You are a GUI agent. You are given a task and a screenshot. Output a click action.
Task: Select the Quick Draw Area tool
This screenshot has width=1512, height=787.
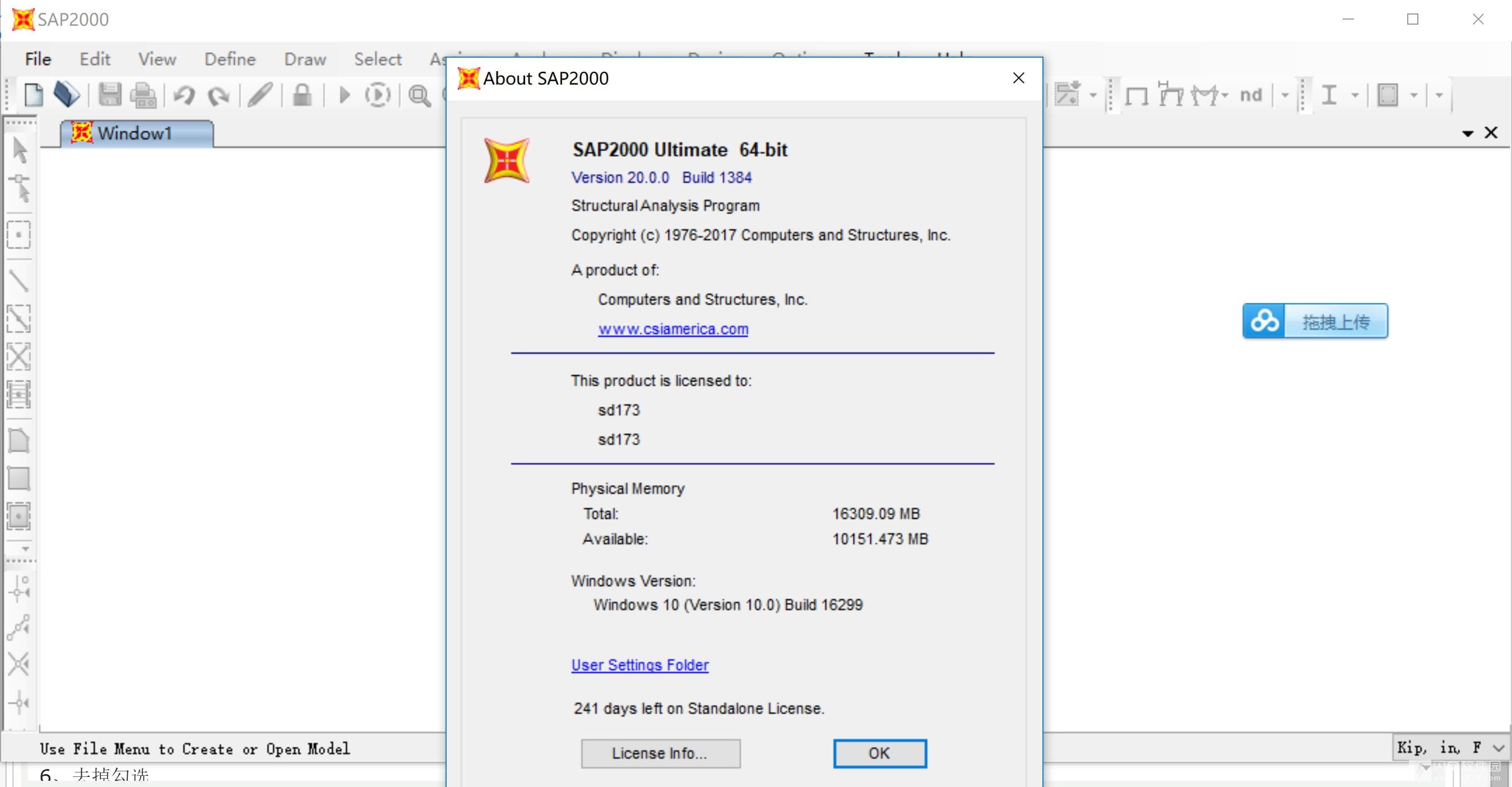[19, 516]
